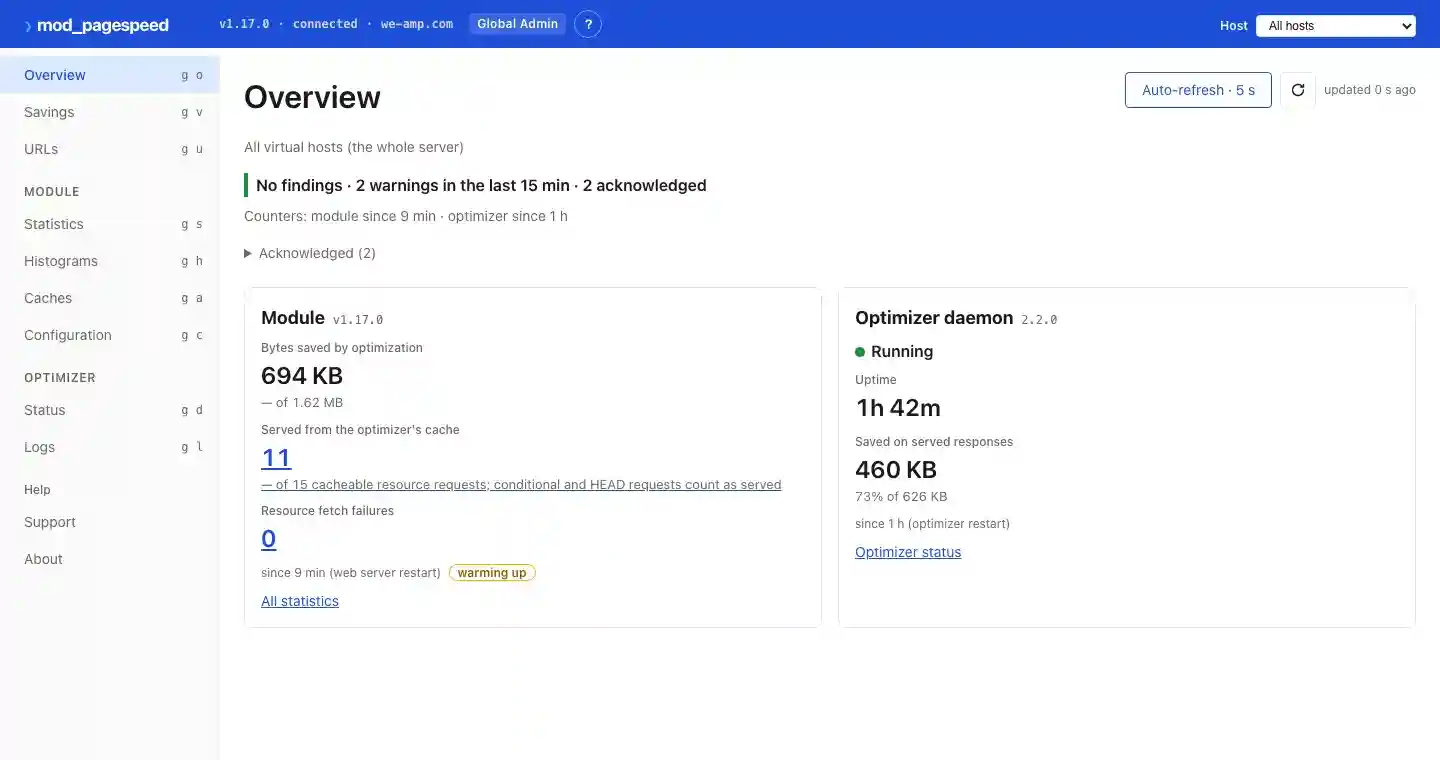Go to URLs in the sidebar
The image size is (1440, 760).
click(x=110, y=149)
